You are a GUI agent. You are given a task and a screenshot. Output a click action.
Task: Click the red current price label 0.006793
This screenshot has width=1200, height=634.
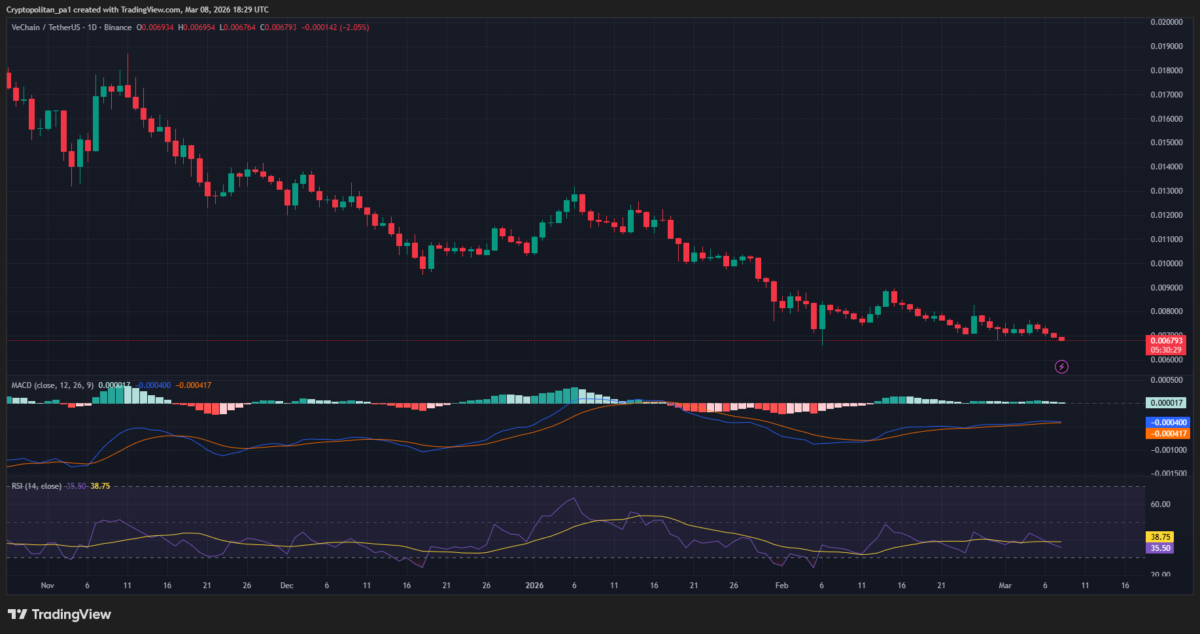click(1166, 341)
